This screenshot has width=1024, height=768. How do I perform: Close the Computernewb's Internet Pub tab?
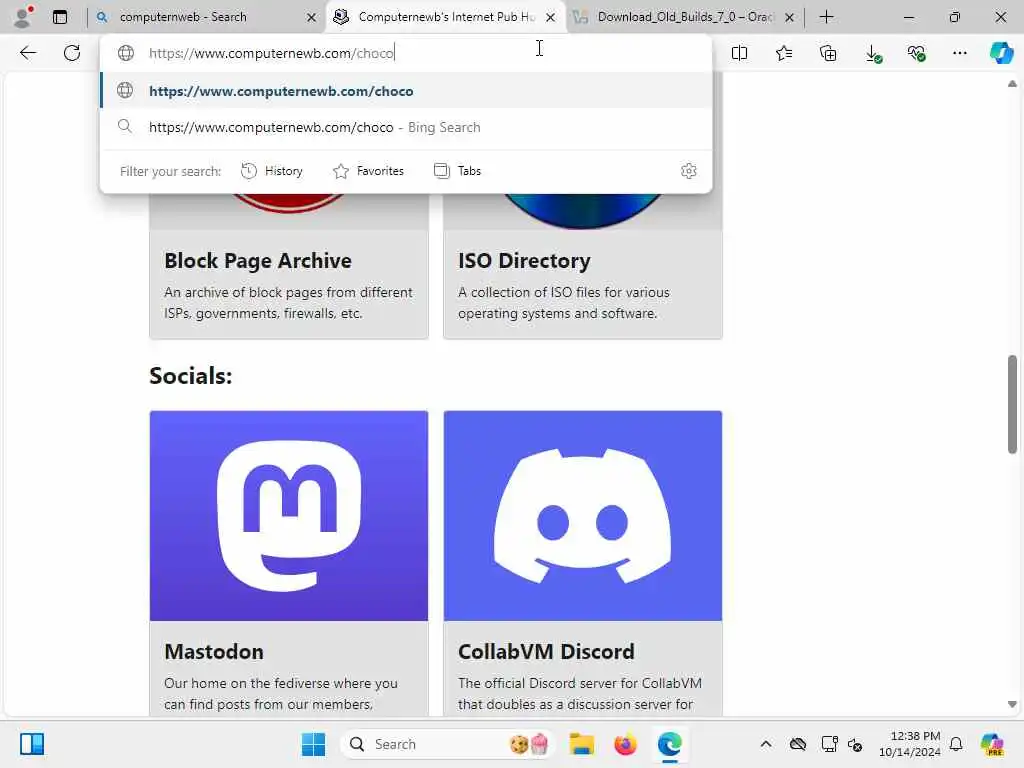(x=551, y=18)
